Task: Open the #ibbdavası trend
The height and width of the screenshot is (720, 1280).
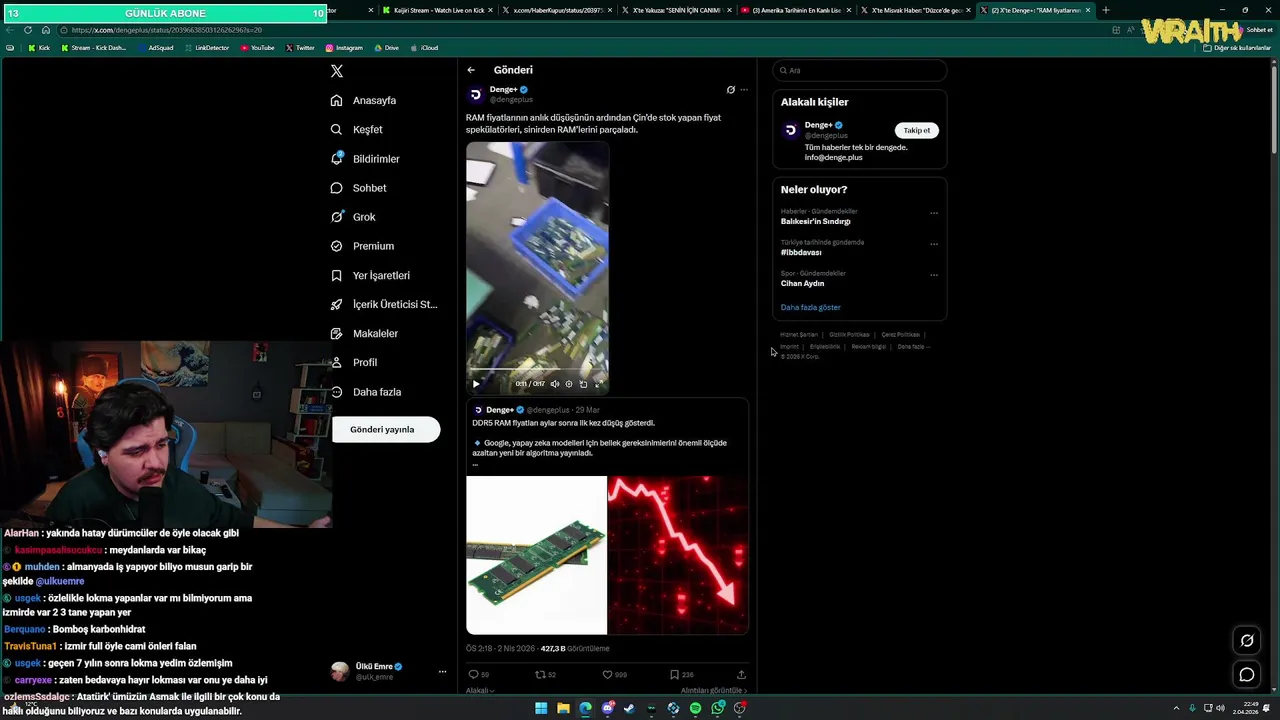Action: click(x=801, y=252)
